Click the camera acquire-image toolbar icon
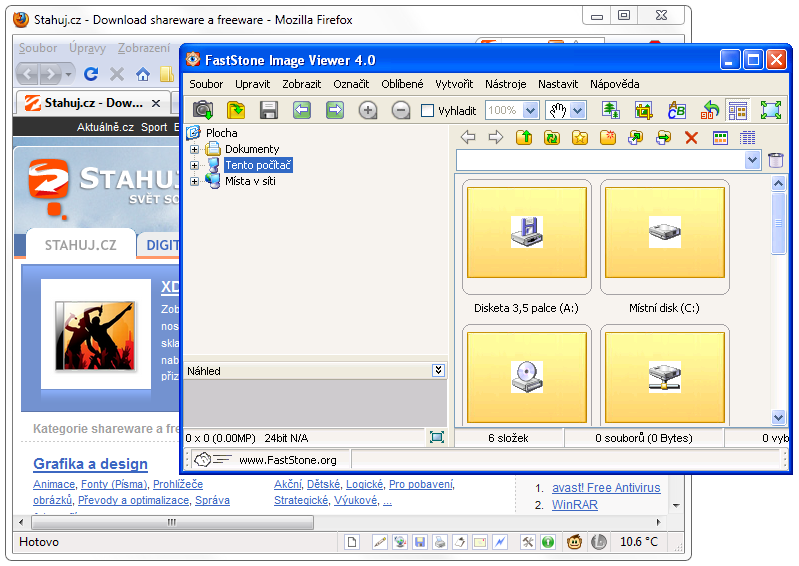The image size is (799, 566). click(203, 110)
